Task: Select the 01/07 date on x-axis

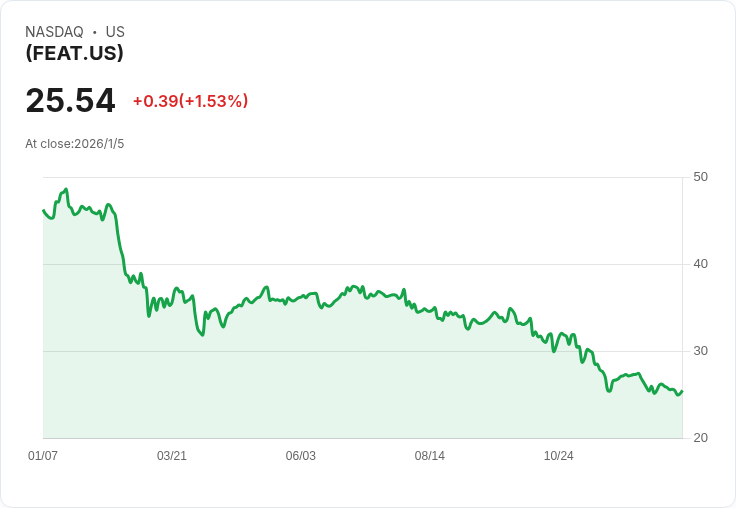Action: [x=43, y=456]
